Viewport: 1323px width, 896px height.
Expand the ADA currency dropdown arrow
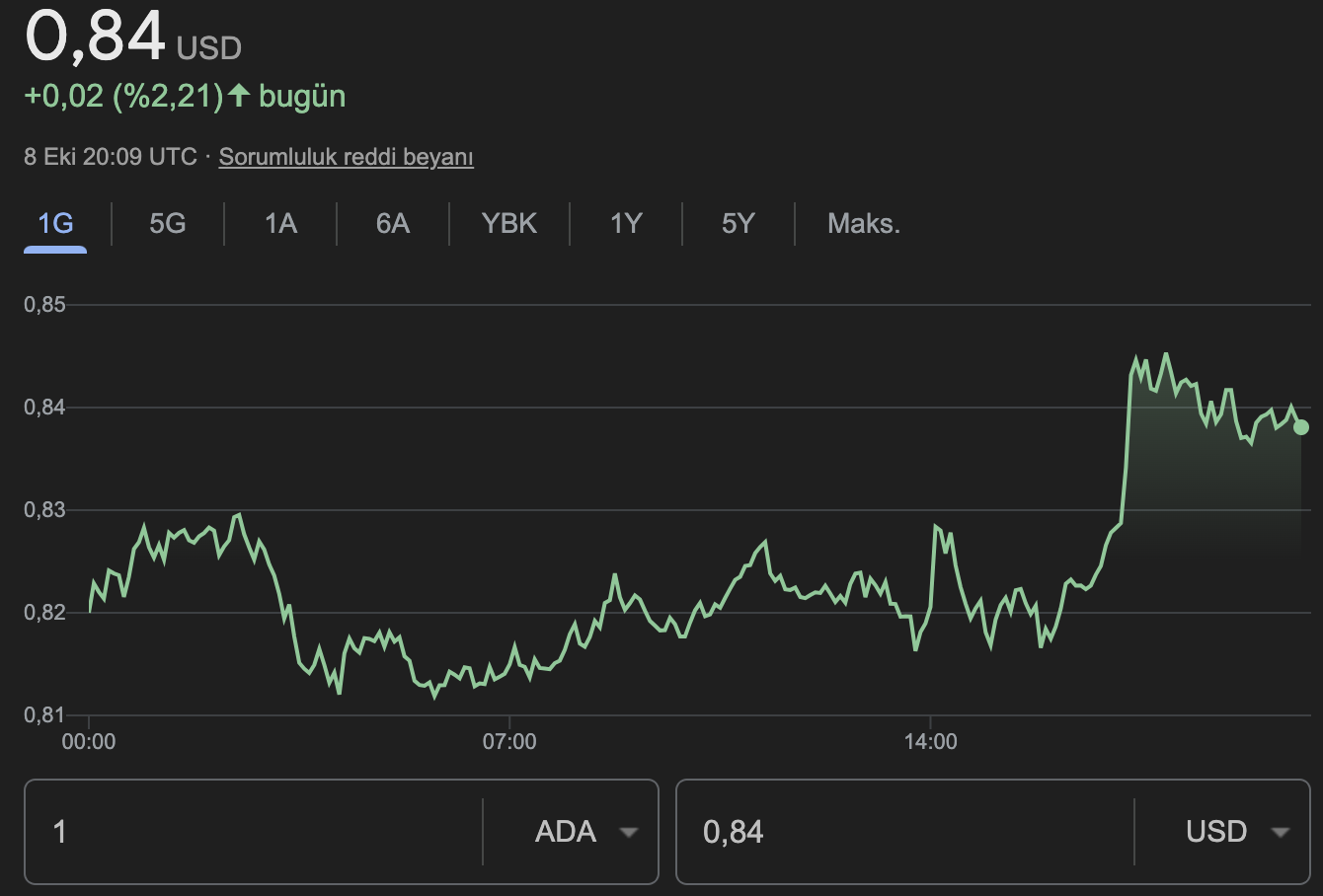pos(628,832)
